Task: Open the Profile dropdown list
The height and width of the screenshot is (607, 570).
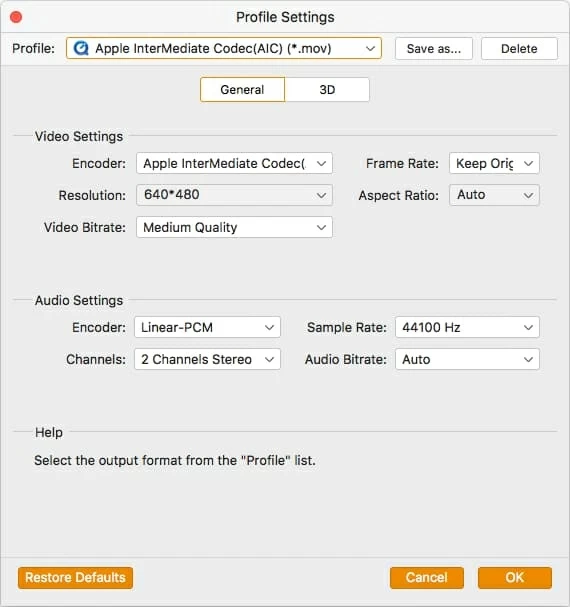Action: point(224,48)
